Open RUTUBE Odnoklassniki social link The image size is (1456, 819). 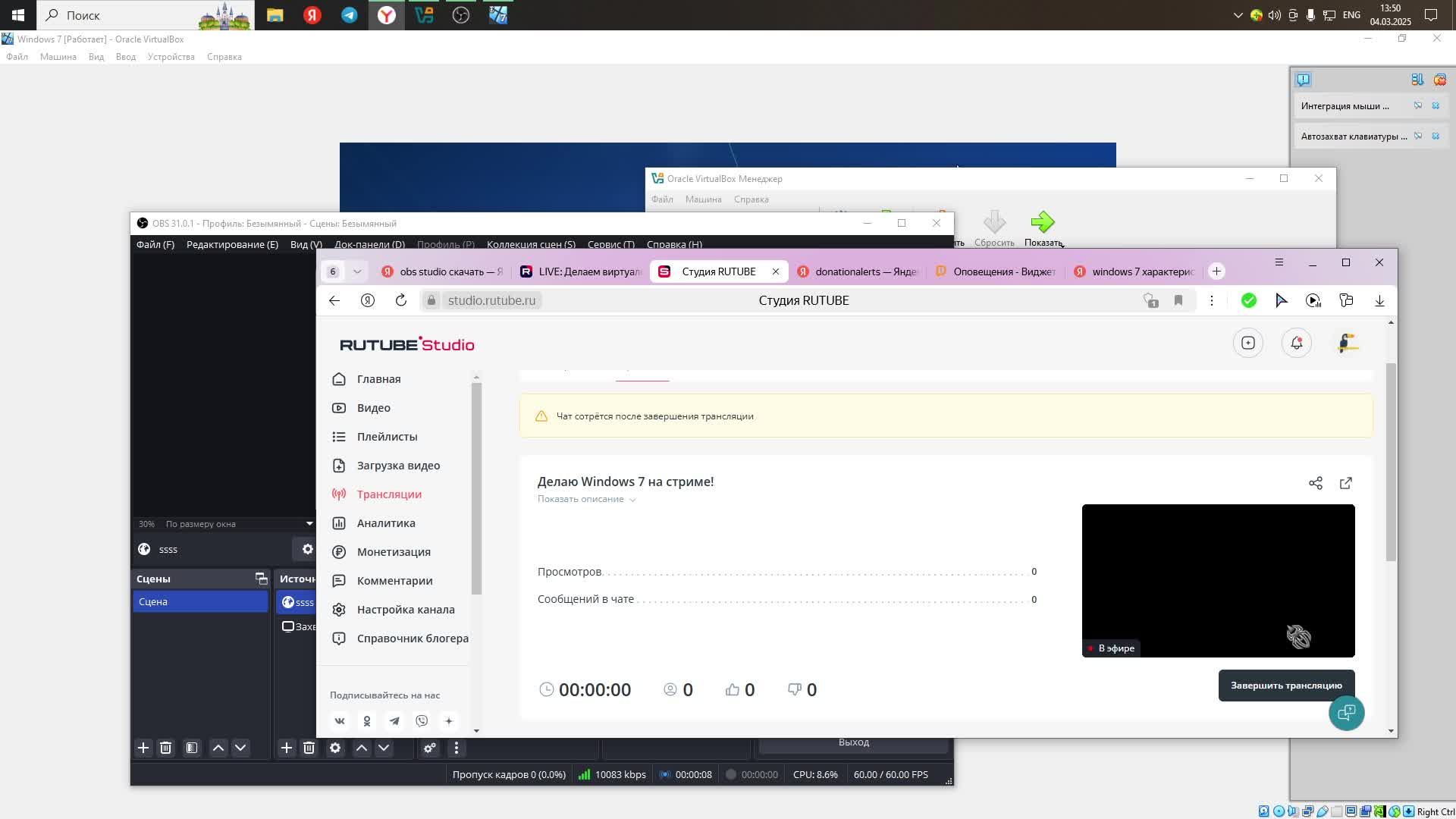pos(367,721)
